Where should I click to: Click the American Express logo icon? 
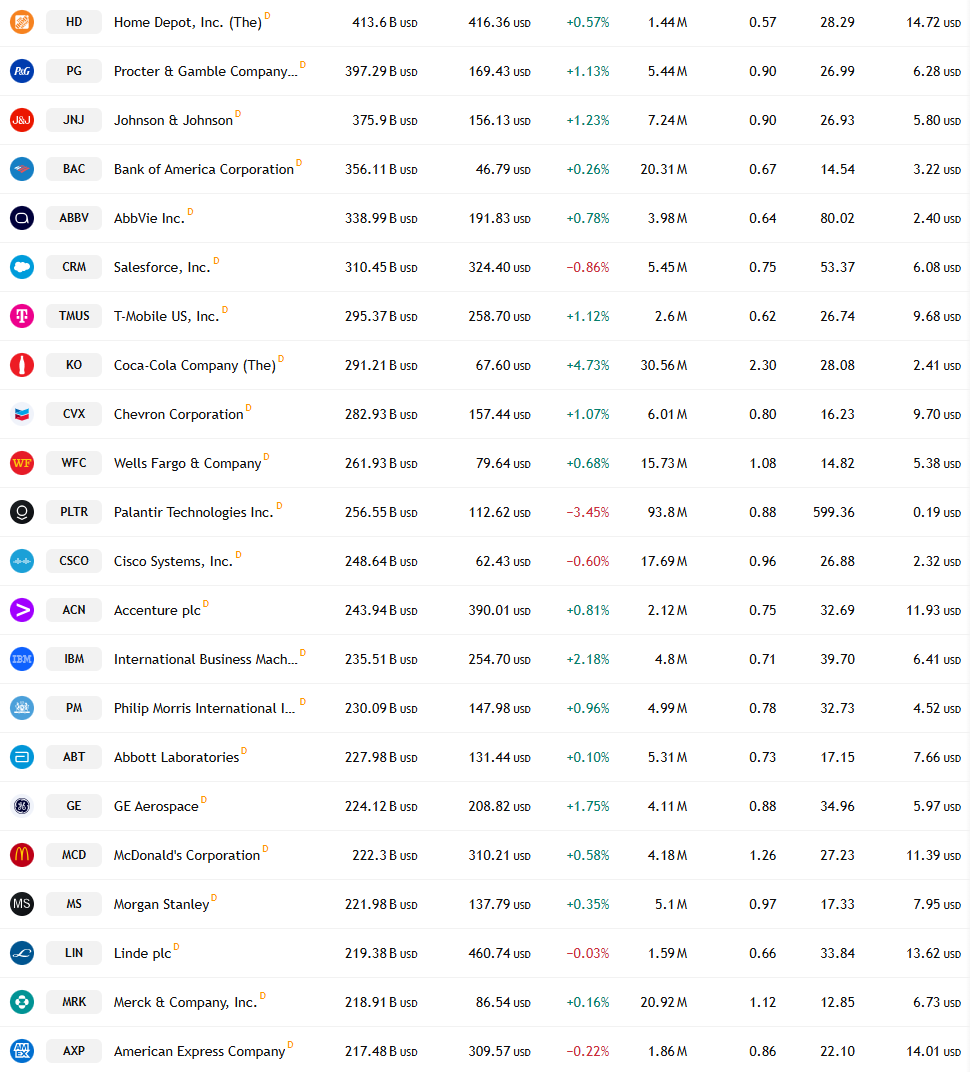(22, 1051)
